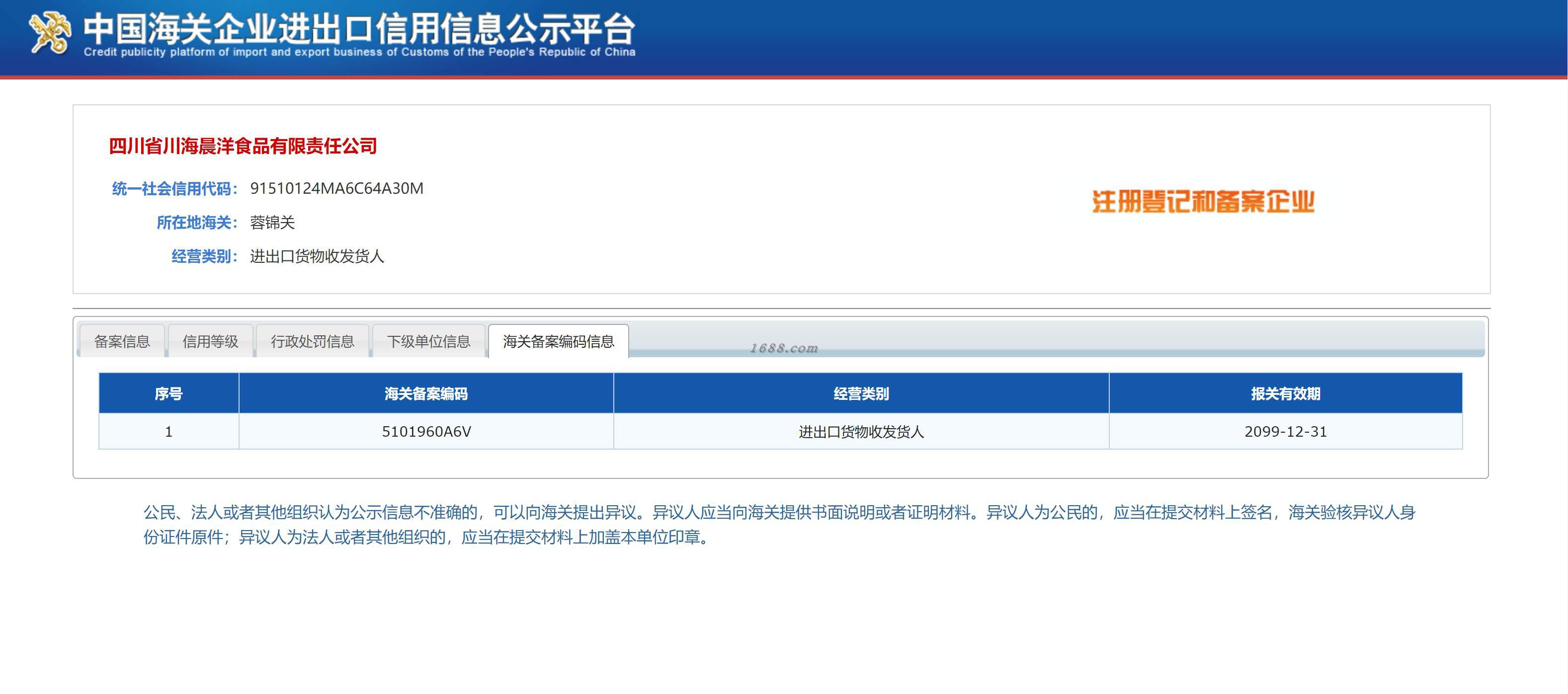Click the orange 注册登记和备案企业 badge
Viewport: 1568px width, 694px height.
[1203, 201]
